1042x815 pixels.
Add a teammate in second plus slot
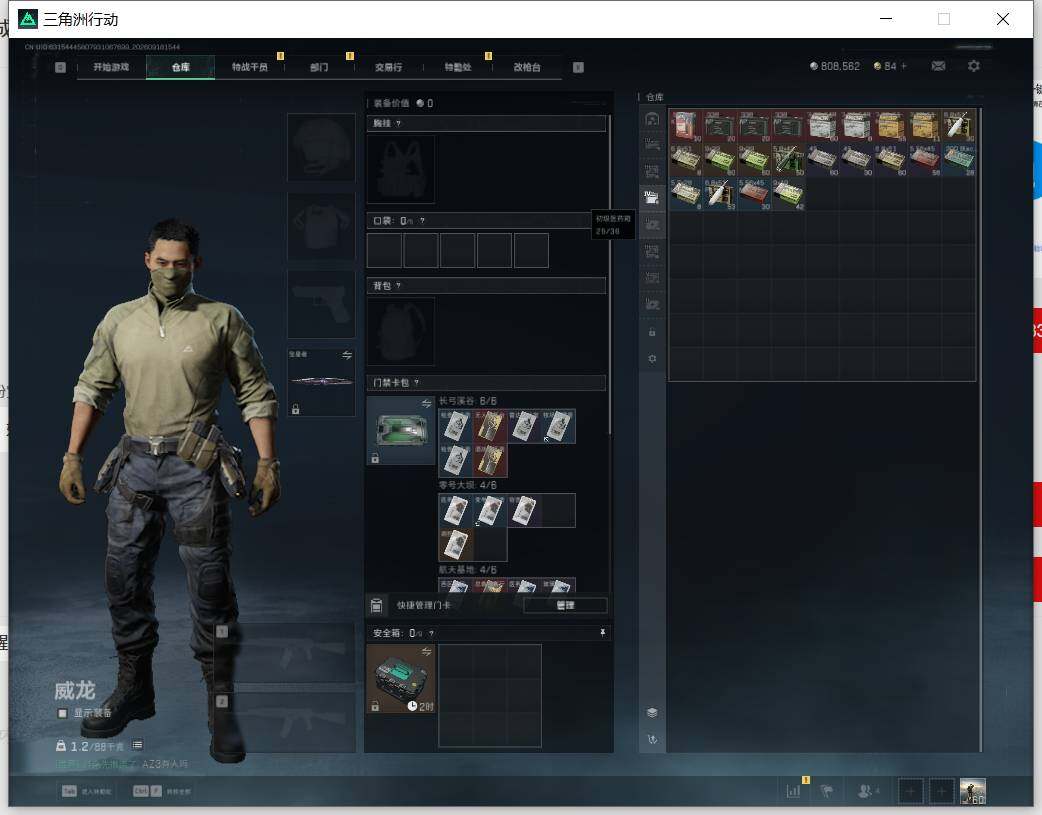coord(942,791)
